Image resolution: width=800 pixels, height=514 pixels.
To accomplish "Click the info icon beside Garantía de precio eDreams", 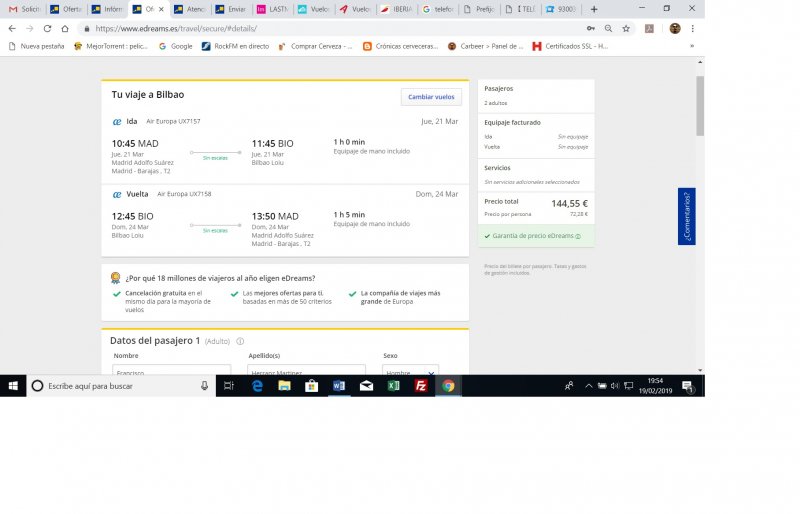I will click(x=578, y=237).
